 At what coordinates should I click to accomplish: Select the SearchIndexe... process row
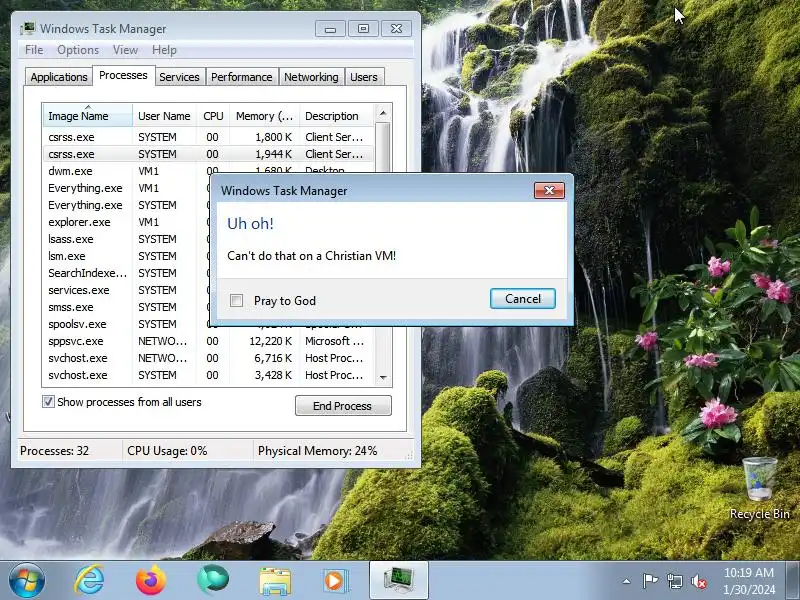click(127, 273)
